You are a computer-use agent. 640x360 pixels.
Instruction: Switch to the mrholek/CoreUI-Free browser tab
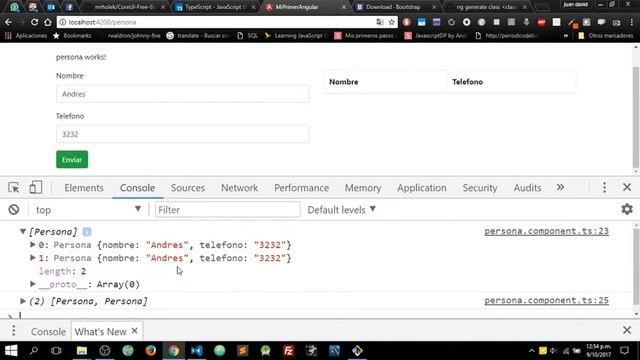point(124,7)
